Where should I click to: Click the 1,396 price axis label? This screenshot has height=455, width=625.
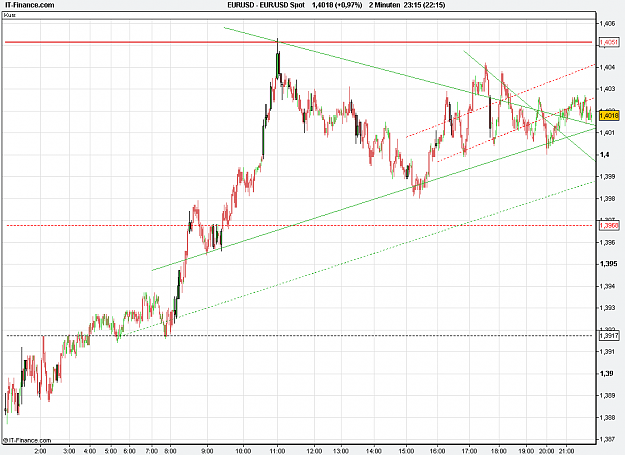click(607, 242)
